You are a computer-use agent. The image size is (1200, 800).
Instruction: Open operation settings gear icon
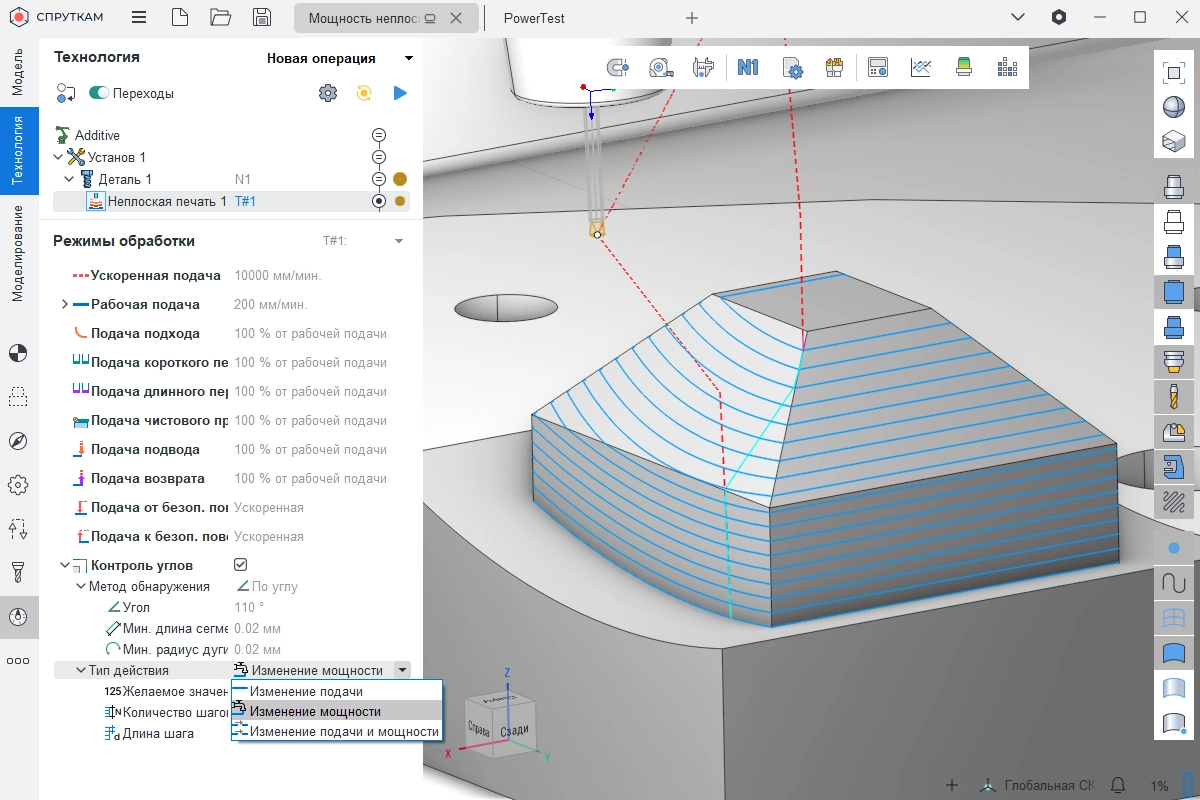327,93
